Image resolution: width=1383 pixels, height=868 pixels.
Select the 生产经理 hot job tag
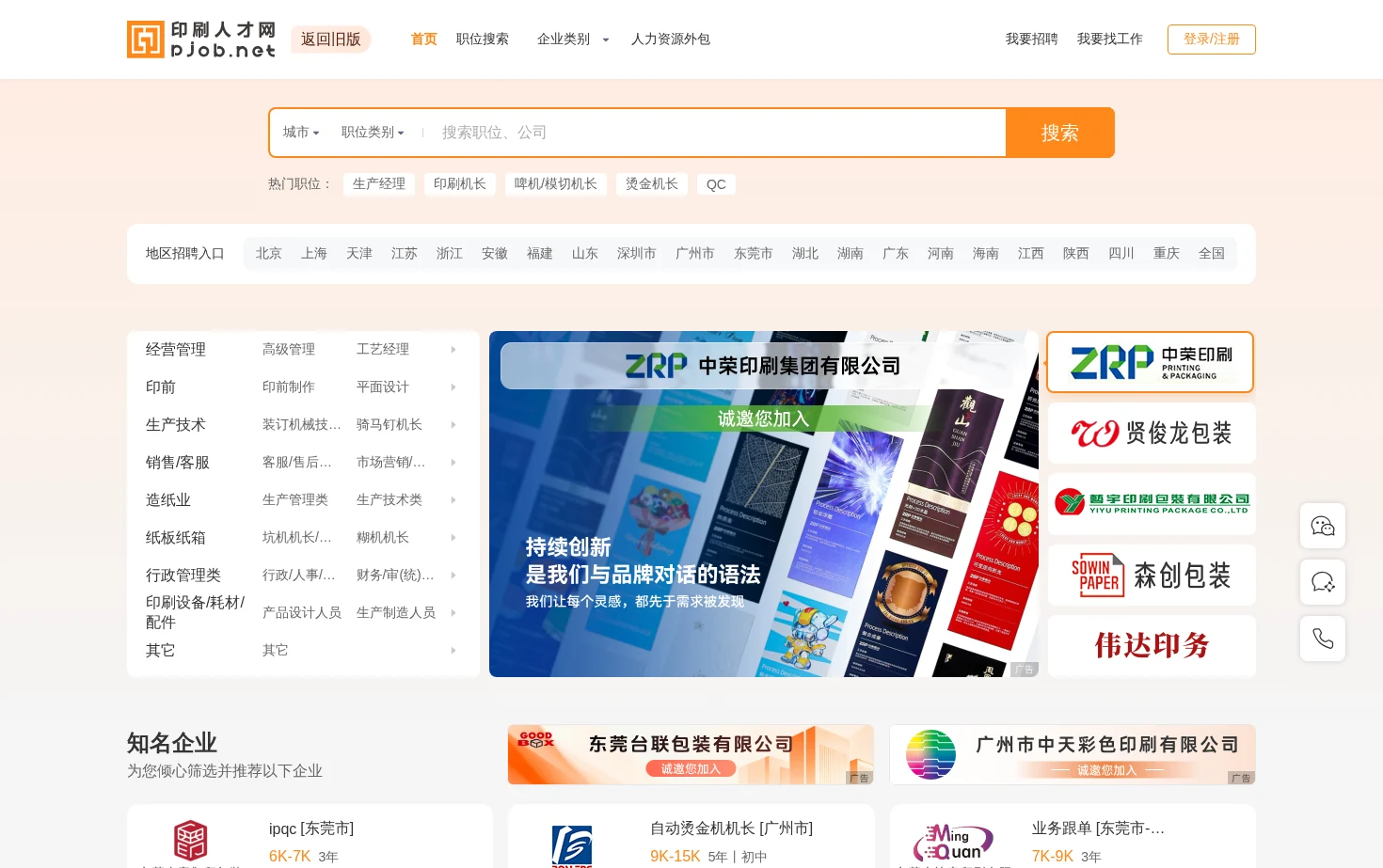[x=379, y=184]
